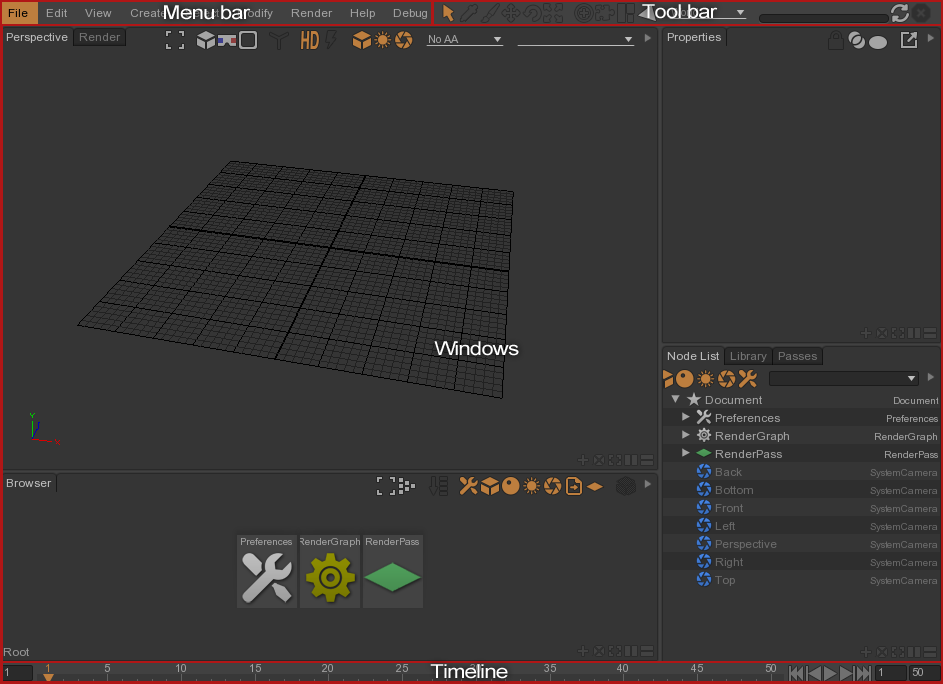Click the Render button beside Perspective

pyautogui.click(x=99, y=37)
